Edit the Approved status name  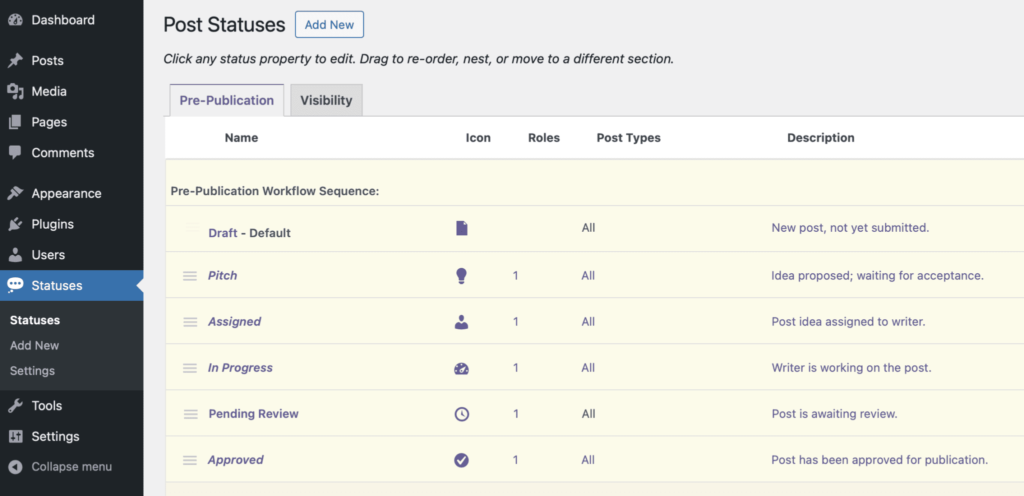[236, 460]
